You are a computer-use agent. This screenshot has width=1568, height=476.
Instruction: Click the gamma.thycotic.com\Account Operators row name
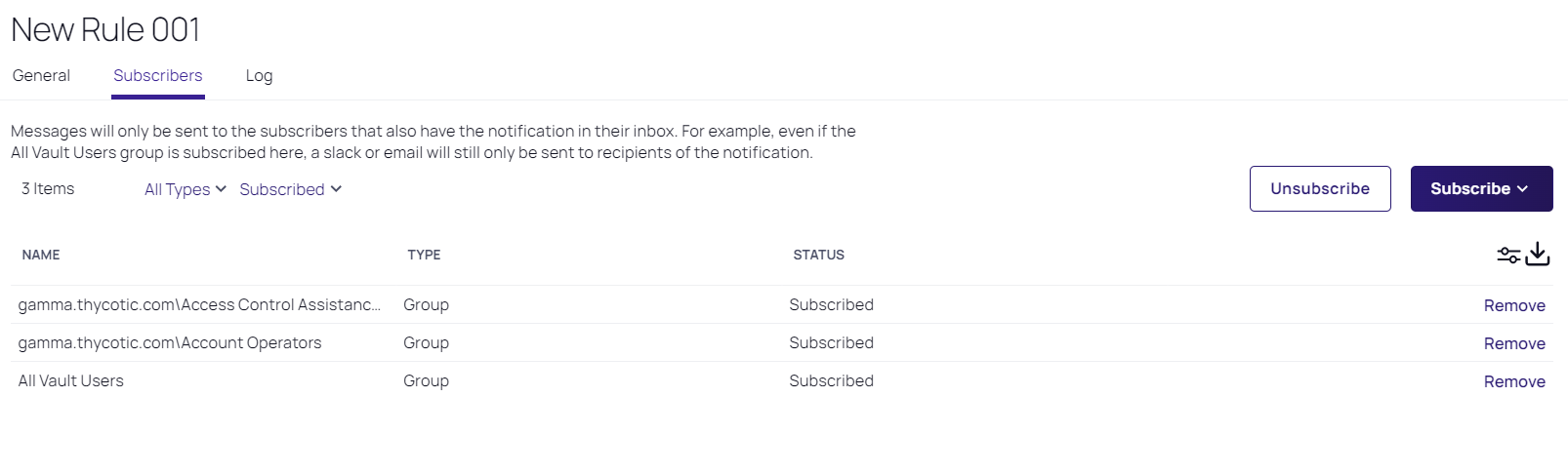coord(170,343)
